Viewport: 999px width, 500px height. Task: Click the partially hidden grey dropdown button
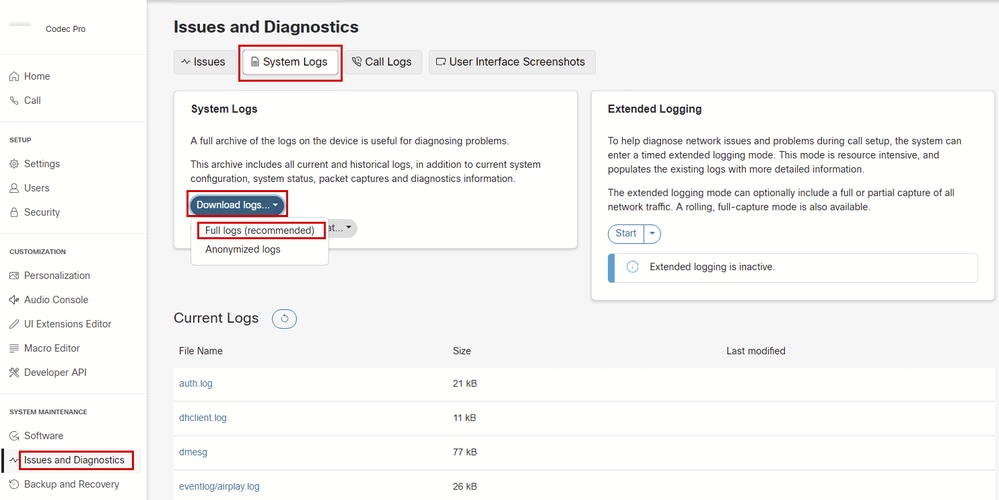[343, 227]
